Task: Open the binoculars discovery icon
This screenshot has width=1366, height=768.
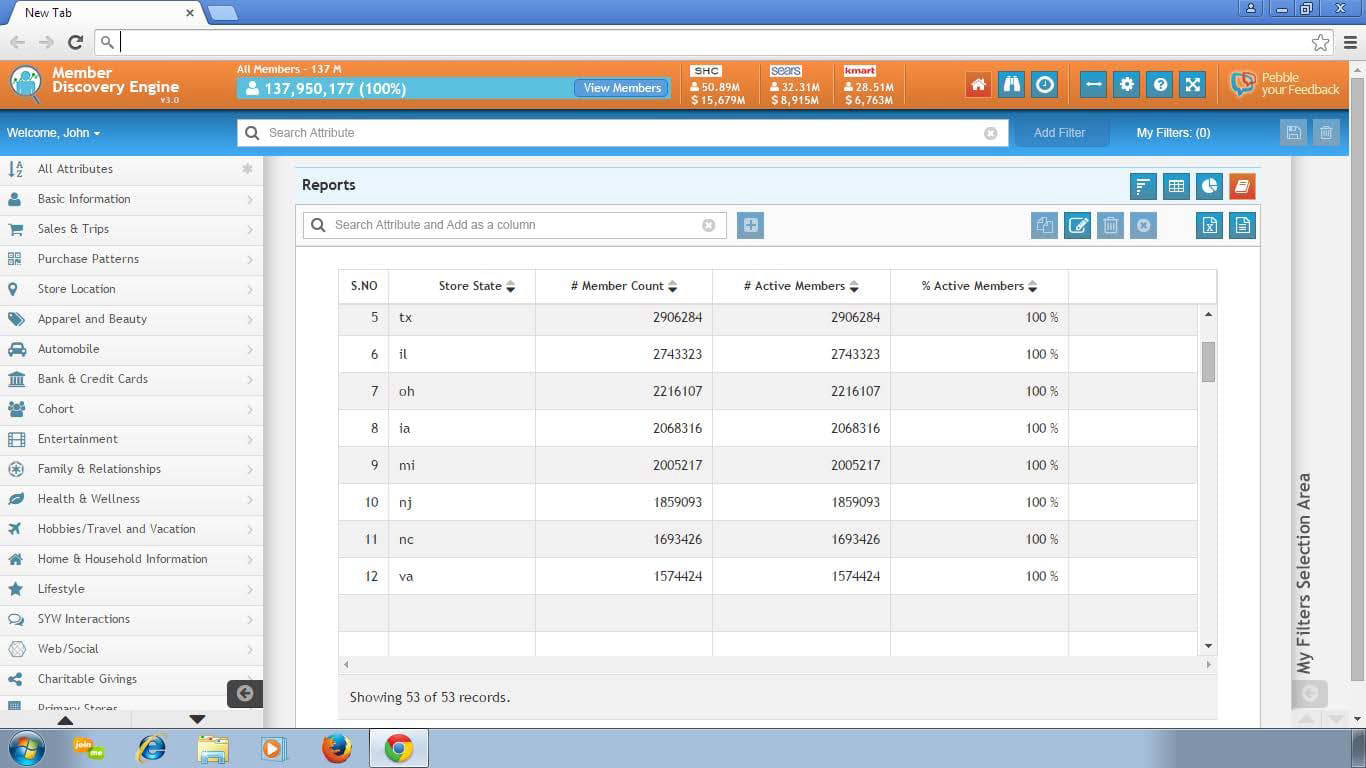Action: click(1012, 85)
